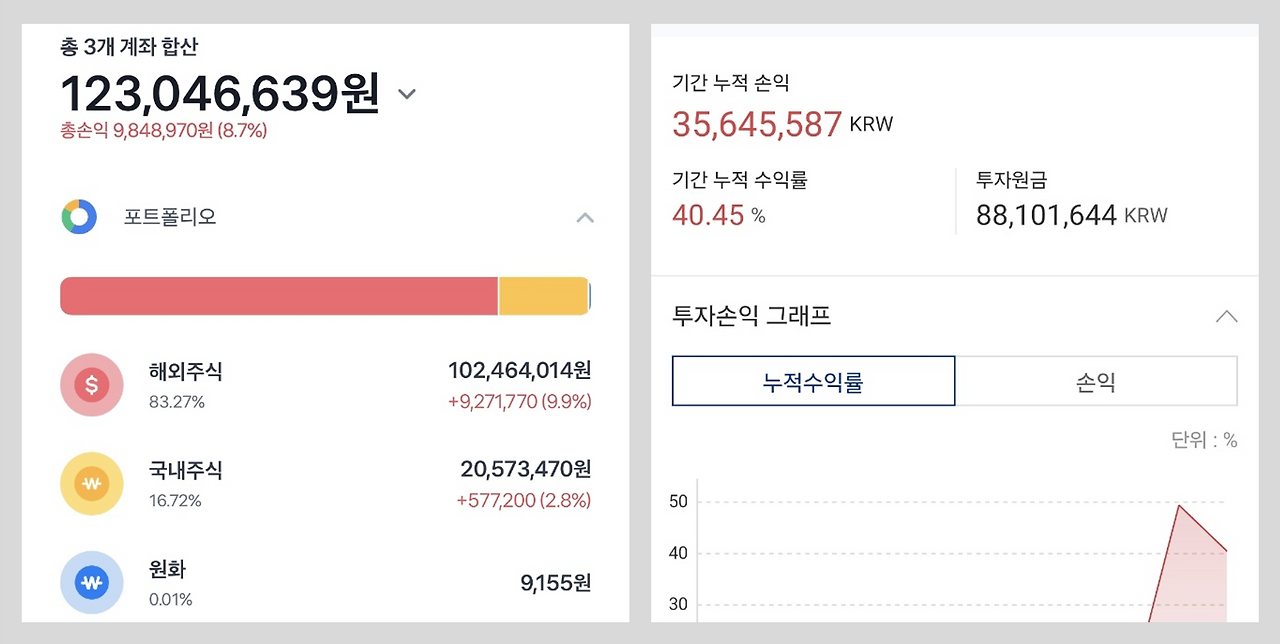Click the yellow won domestic stocks icon
The height and width of the screenshot is (644, 1280).
tap(92, 484)
